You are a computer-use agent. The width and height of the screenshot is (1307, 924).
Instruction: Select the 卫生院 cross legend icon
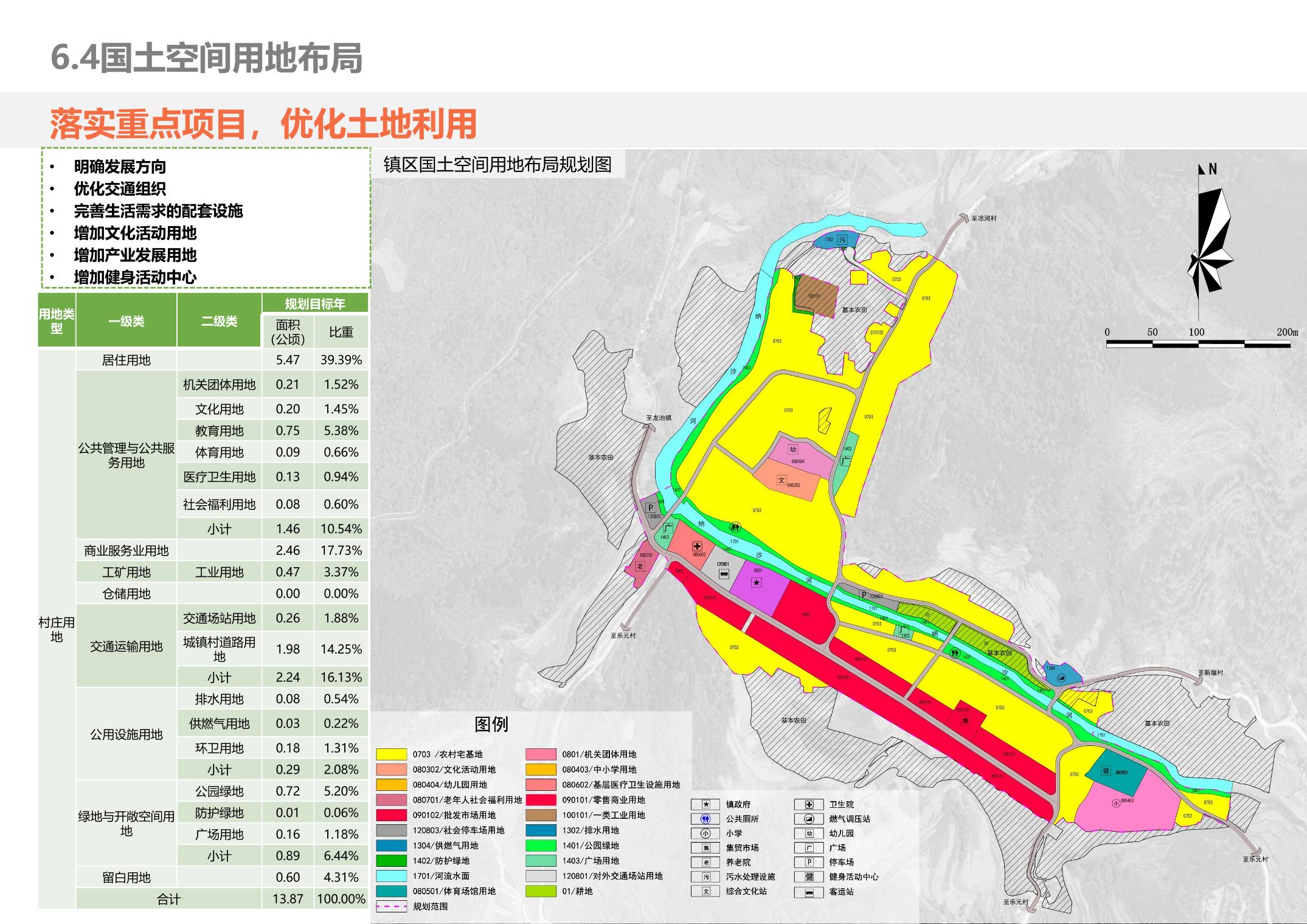(810, 804)
